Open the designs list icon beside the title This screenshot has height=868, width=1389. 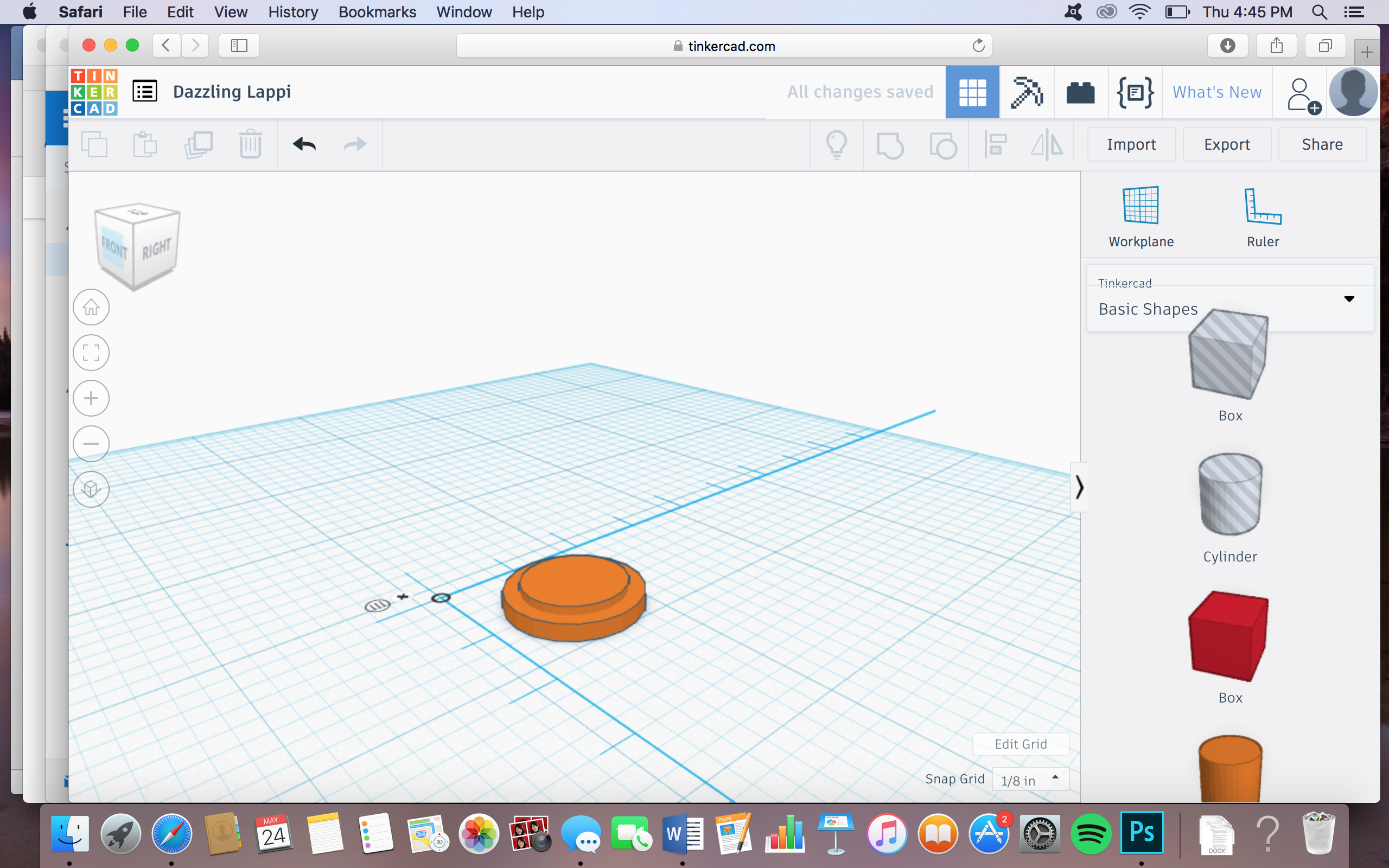click(x=145, y=91)
